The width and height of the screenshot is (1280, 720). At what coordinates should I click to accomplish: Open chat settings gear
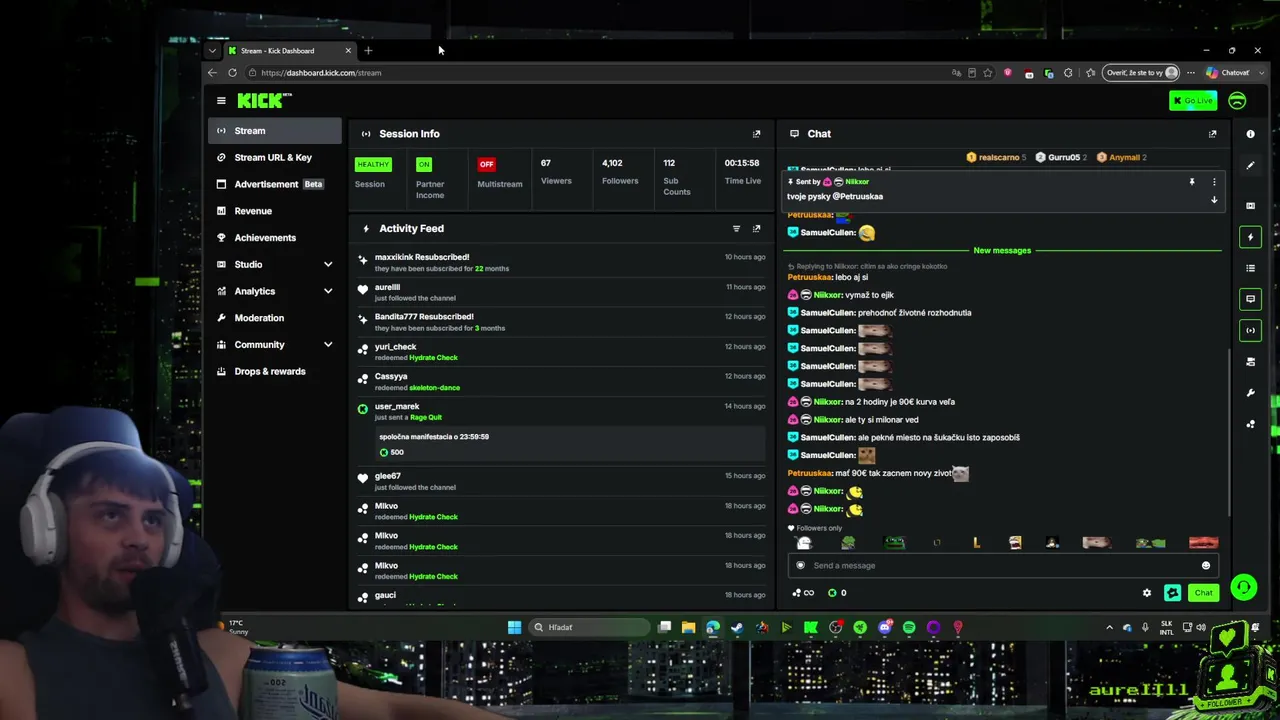click(1147, 593)
